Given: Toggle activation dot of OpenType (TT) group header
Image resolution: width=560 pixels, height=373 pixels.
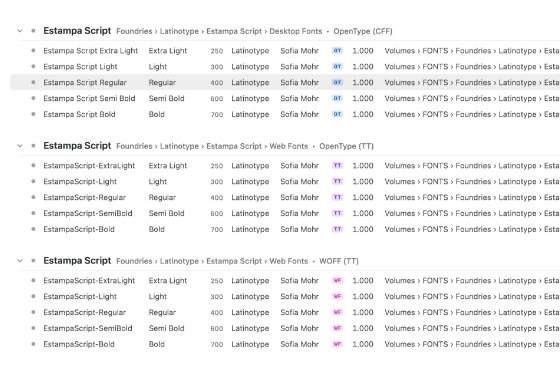Looking at the screenshot, I should [33, 146].
